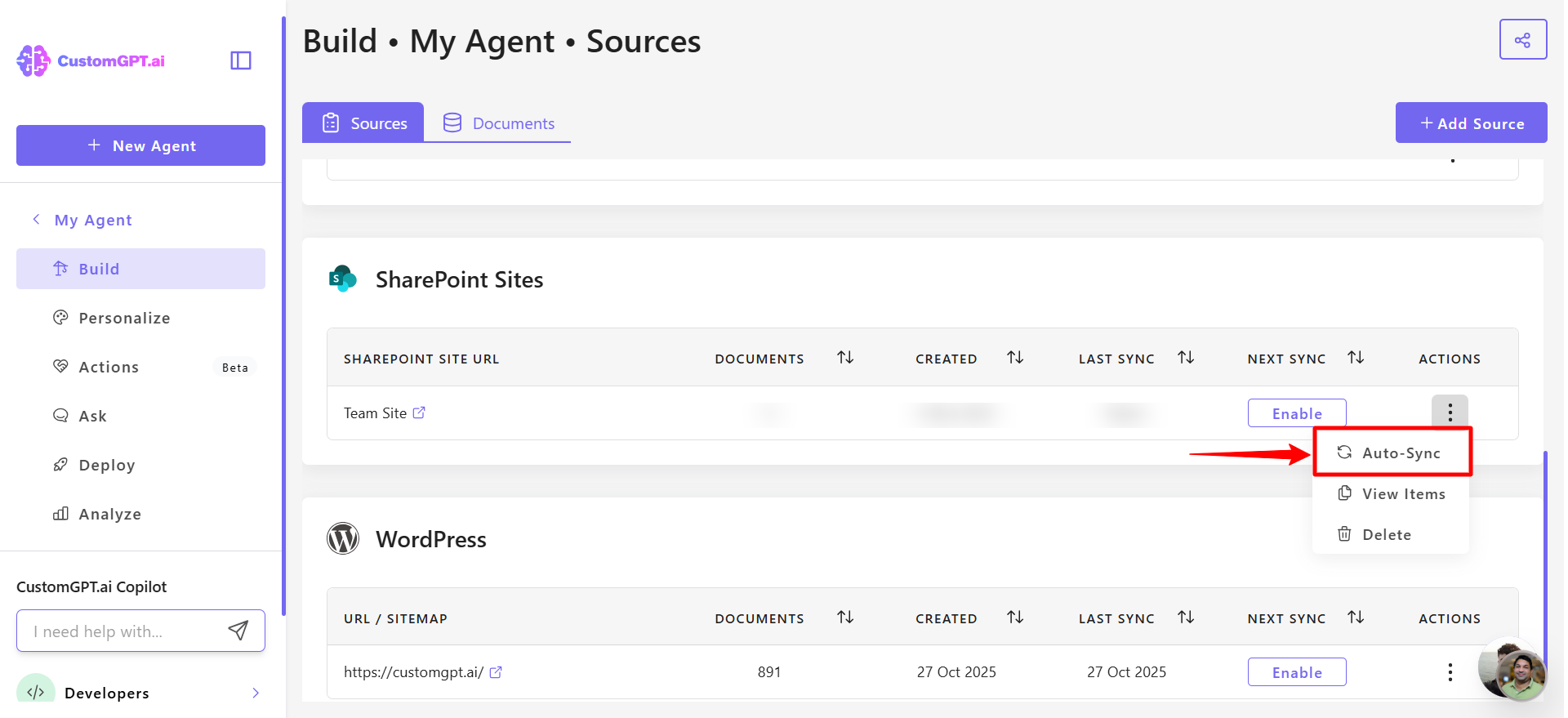Click the CustomGPT.ai logo
Viewport: 1568px width, 718px height.
(91, 60)
